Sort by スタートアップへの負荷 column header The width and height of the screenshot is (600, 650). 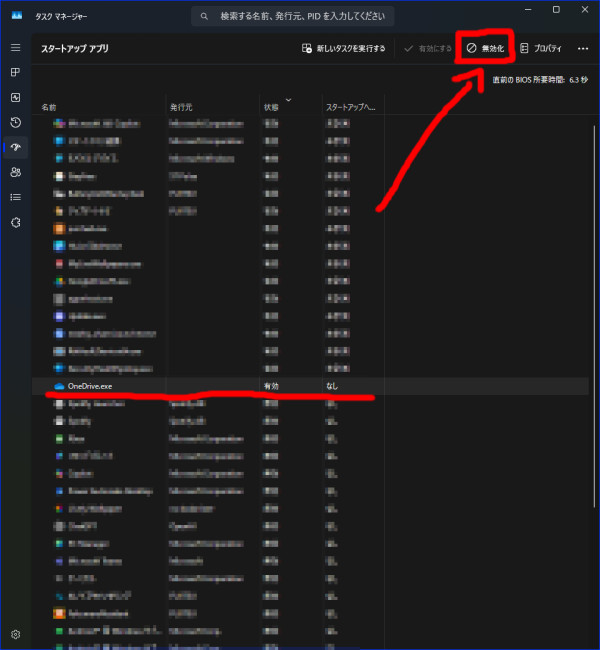350,106
